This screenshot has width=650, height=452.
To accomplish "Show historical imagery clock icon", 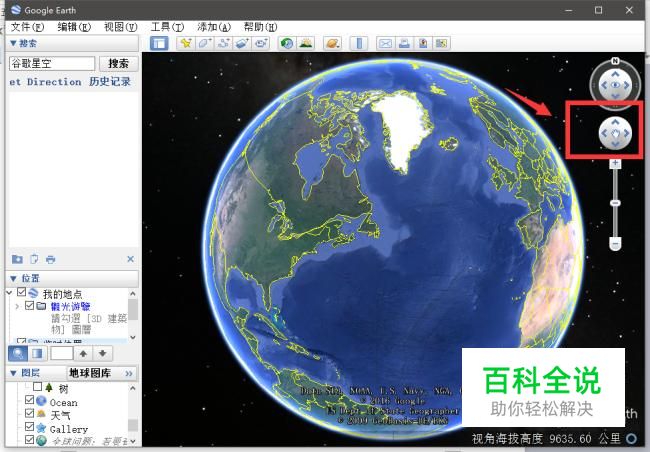I will point(287,43).
